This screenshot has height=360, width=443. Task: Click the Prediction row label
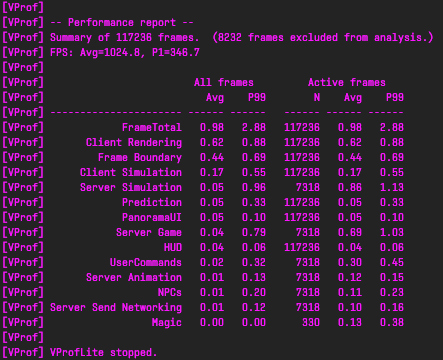152,202
